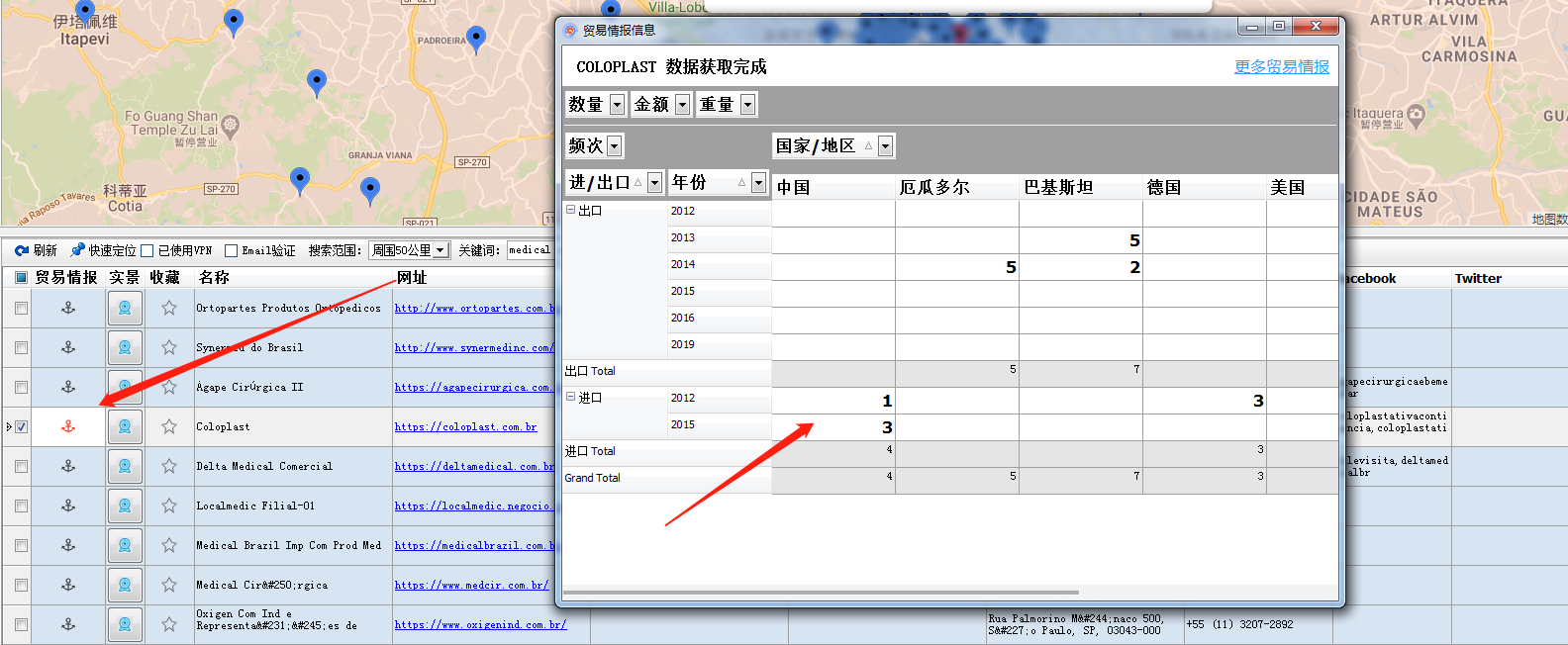Click the trade info horizontal scrollbar
1568x645 pixels.
821,593
